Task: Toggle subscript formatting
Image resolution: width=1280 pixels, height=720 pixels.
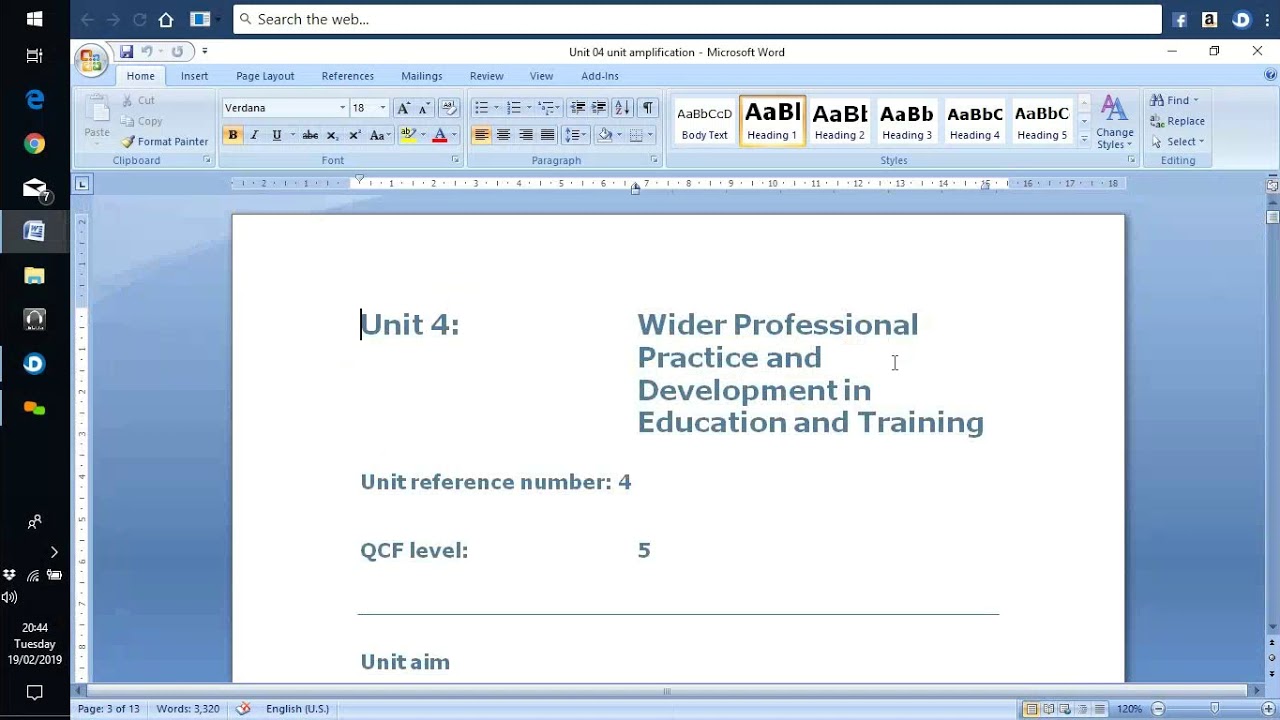Action: 333,135
